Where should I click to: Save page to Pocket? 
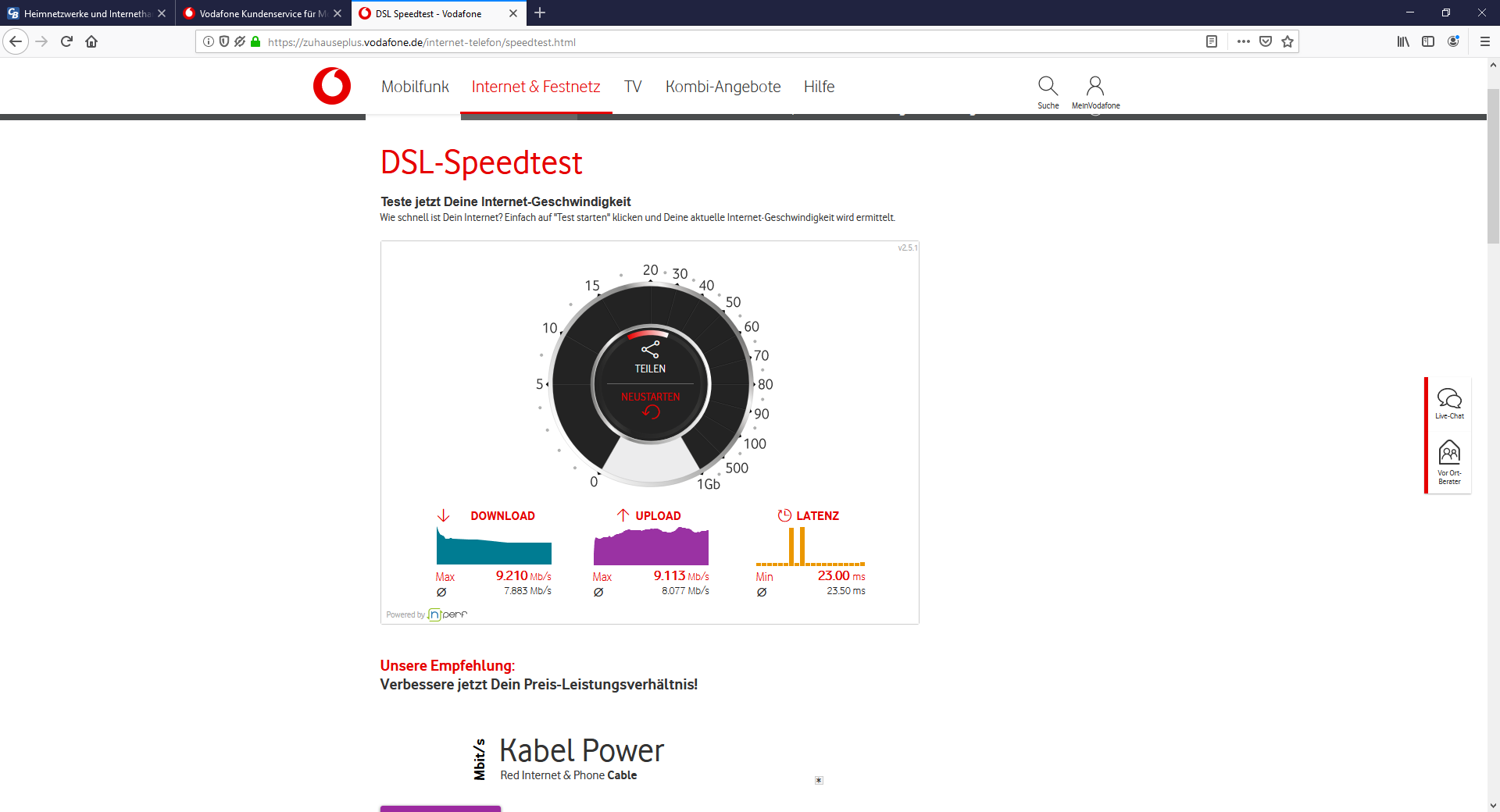(1266, 41)
